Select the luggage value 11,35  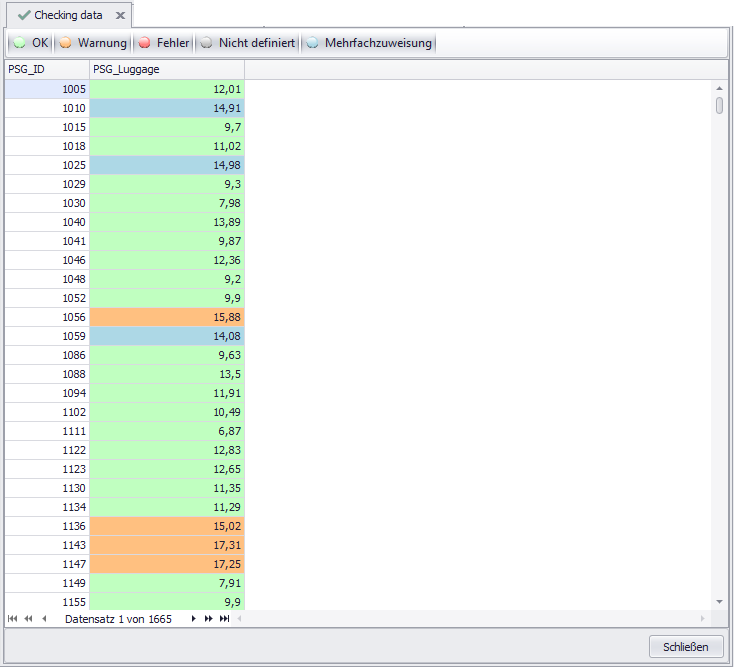pyautogui.click(x=167, y=488)
